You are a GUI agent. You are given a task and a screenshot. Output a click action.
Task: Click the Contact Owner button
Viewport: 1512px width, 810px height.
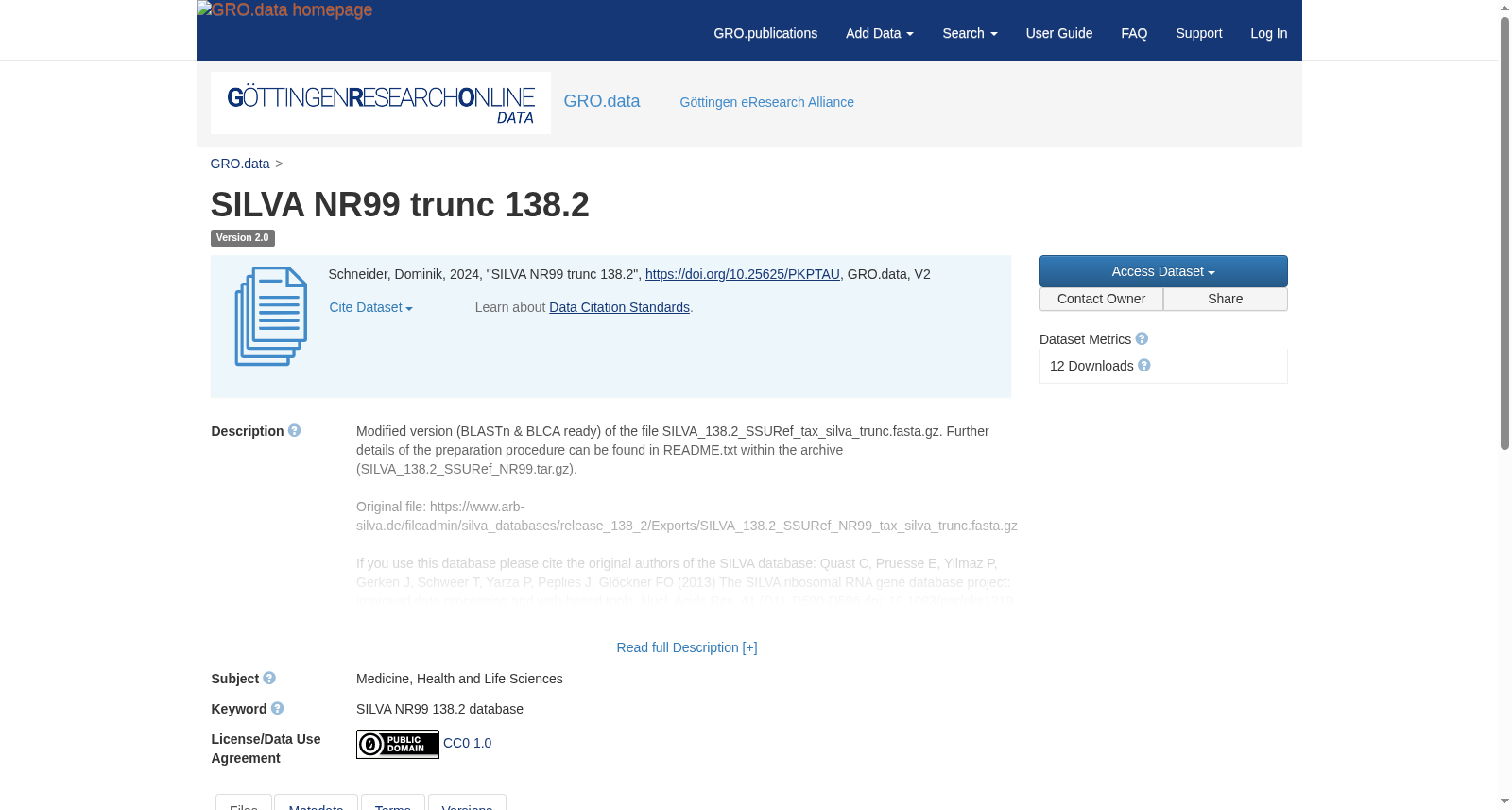(1101, 299)
